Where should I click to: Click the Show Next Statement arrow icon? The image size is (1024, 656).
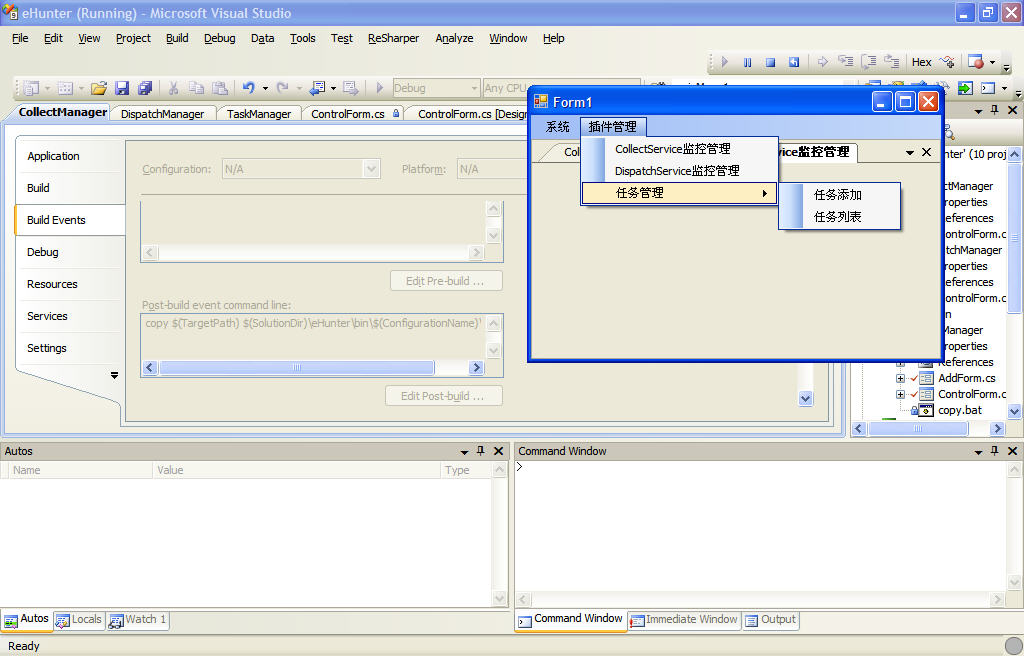(823, 62)
